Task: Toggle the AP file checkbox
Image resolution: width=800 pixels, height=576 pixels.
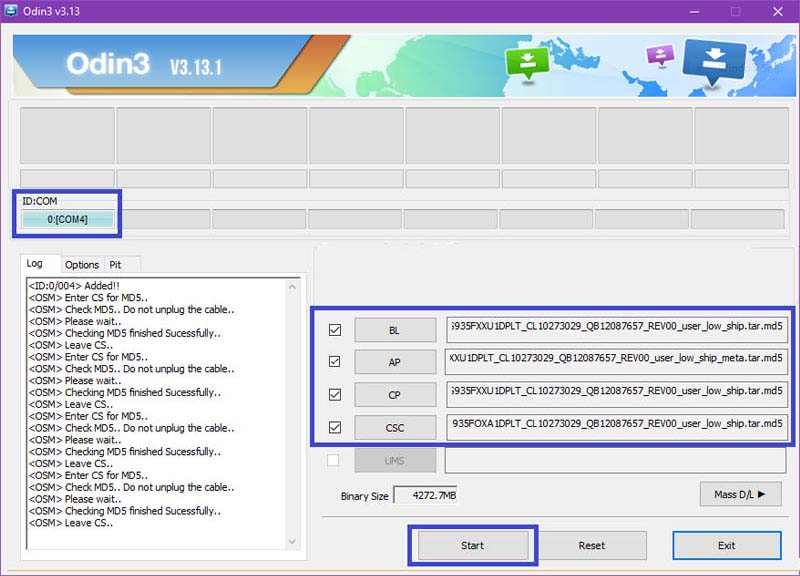Action: coord(334,362)
